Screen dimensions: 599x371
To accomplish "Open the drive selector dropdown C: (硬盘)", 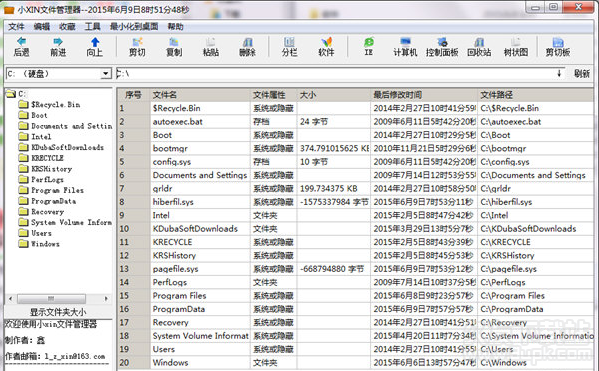I will point(106,73).
